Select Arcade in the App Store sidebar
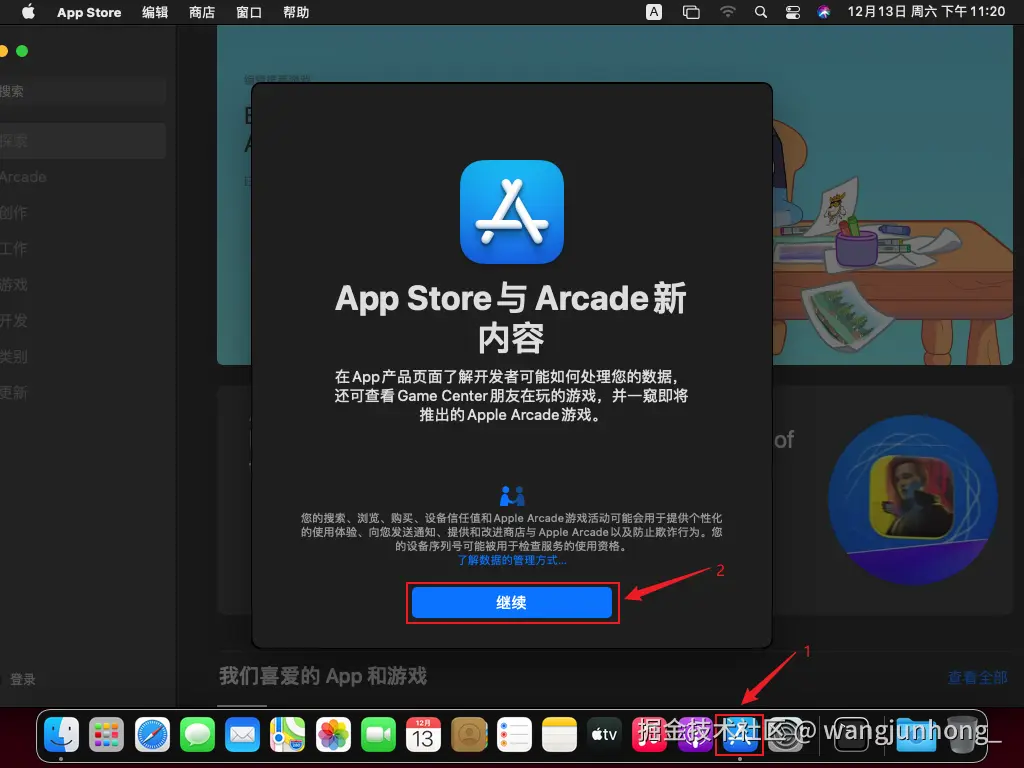Image resolution: width=1024 pixels, height=768 pixels. (x=26, y=177)
